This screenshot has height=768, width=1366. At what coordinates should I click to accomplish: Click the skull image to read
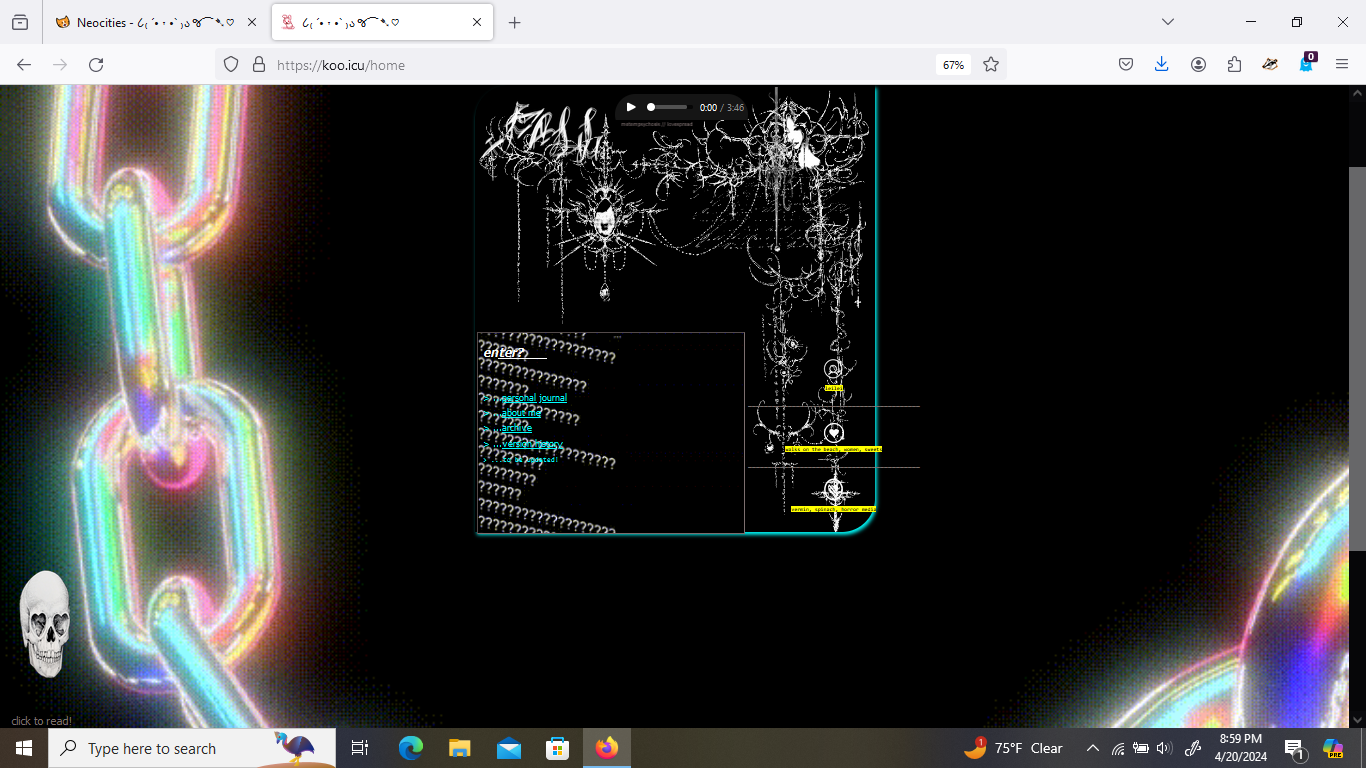coord(45,624)
